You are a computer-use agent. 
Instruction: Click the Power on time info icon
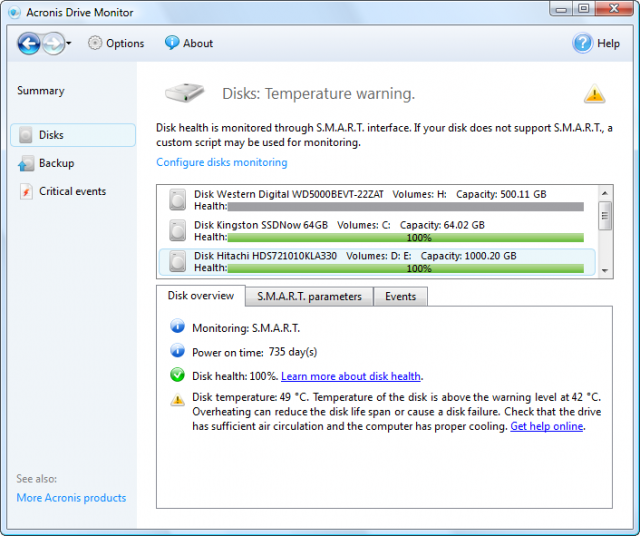coord(178,351)
